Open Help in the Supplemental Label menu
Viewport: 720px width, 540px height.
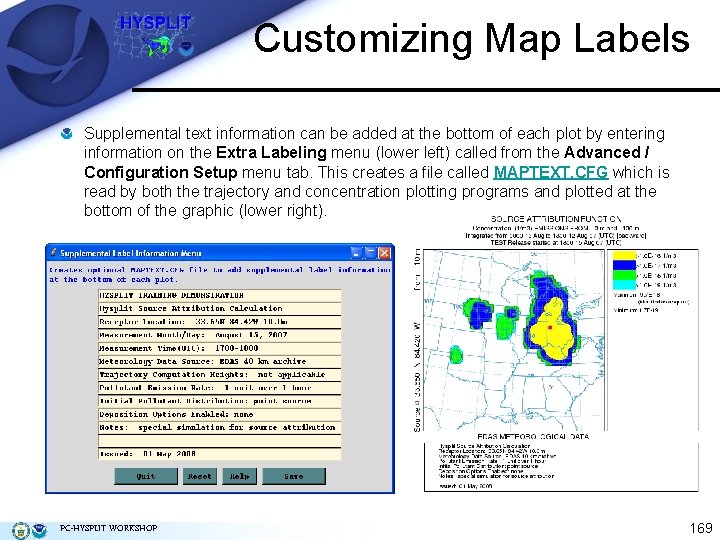point(239,476)
